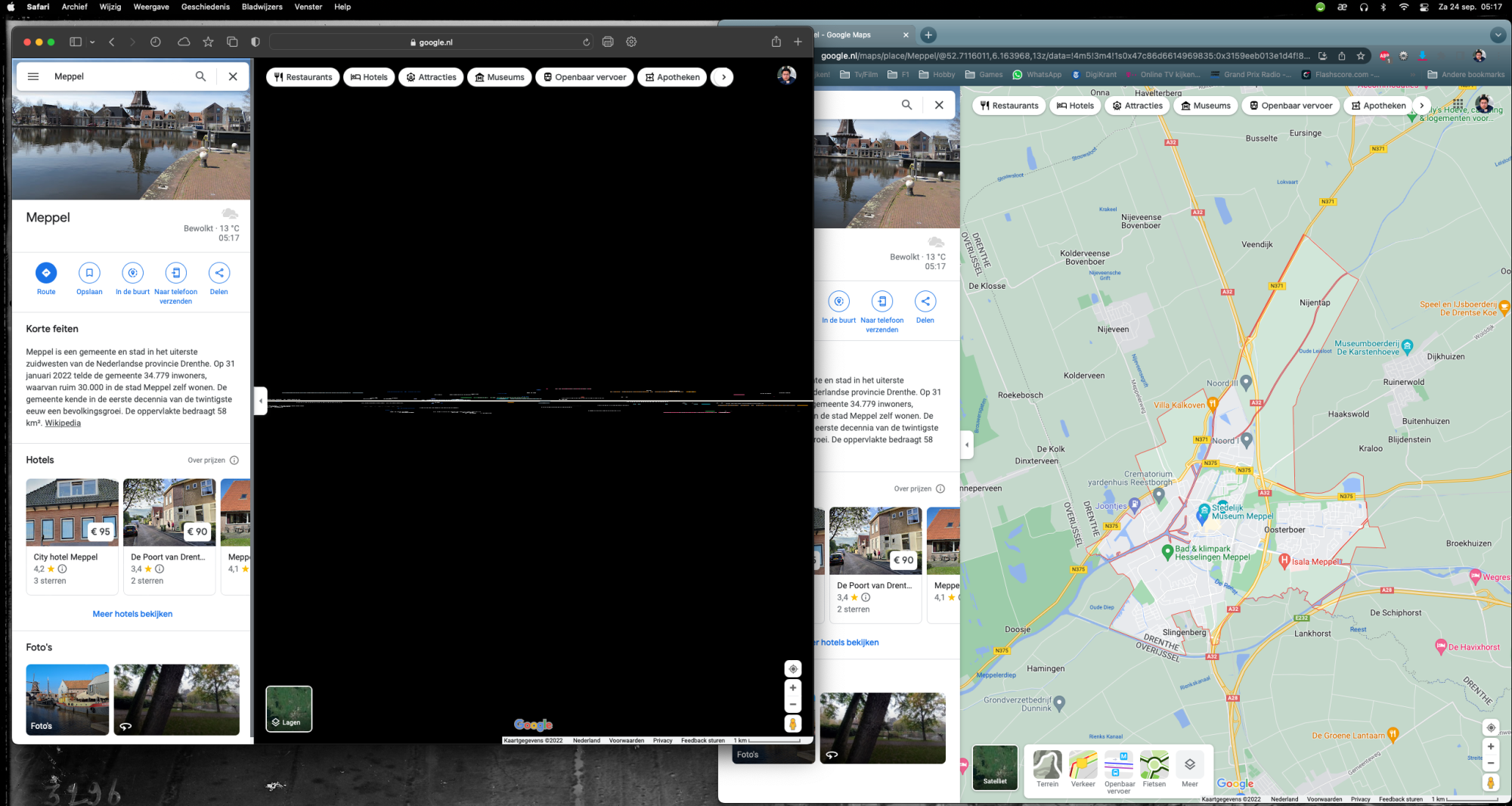Open a new tab in Safari
1512x806 pixels.
tap(798, 42)
